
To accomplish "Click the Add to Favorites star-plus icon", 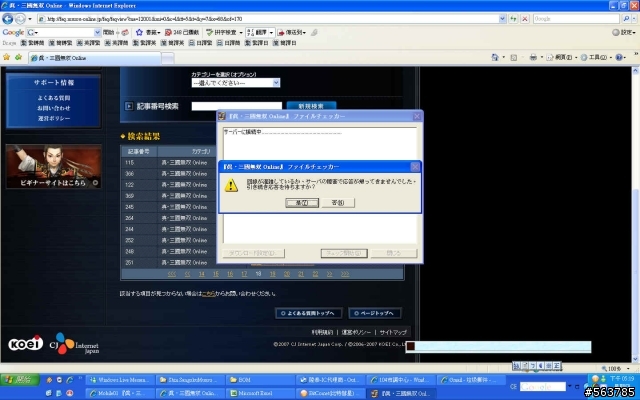I will 18,58.
